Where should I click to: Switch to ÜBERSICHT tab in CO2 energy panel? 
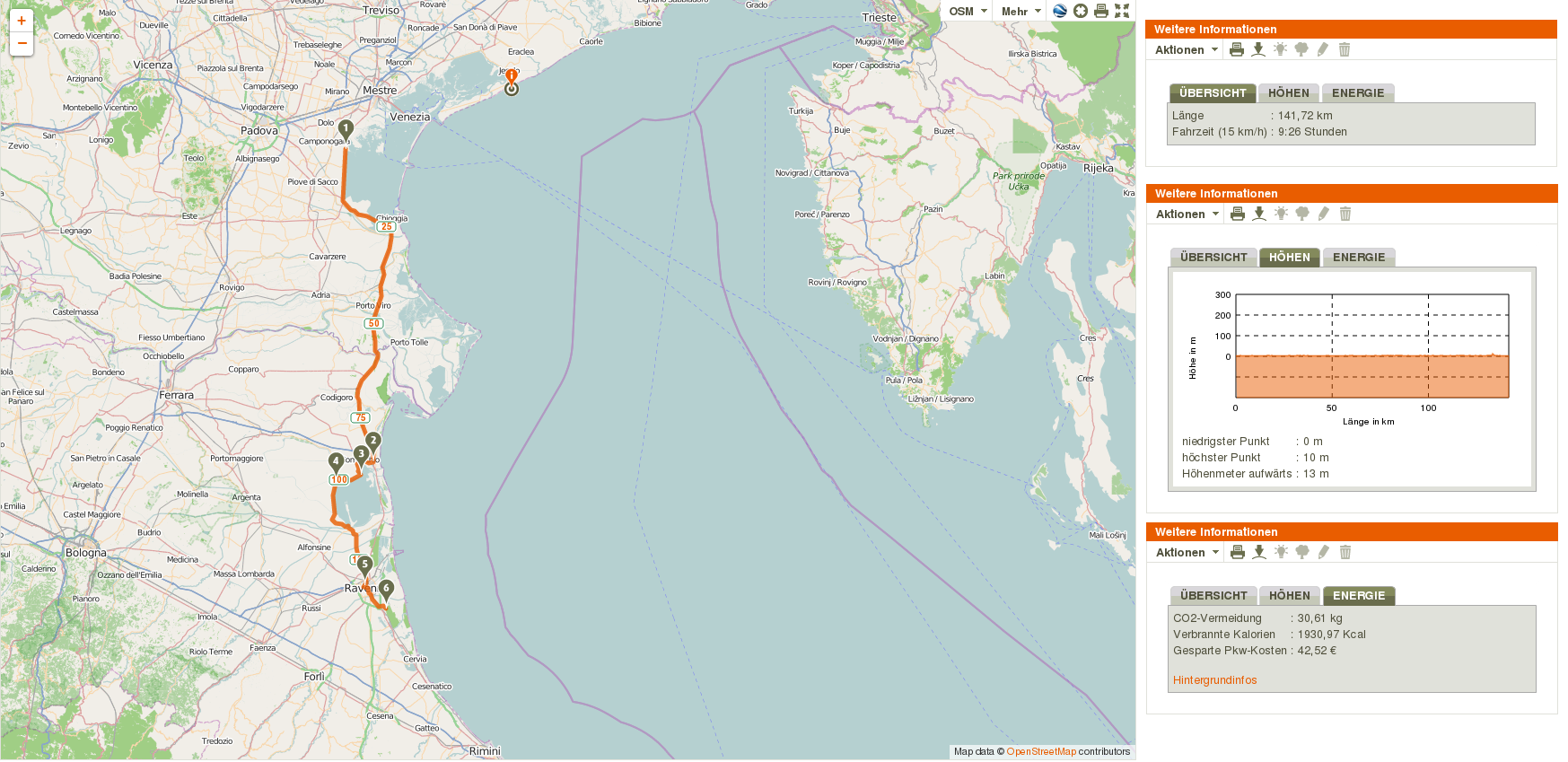coord(1213,596)
